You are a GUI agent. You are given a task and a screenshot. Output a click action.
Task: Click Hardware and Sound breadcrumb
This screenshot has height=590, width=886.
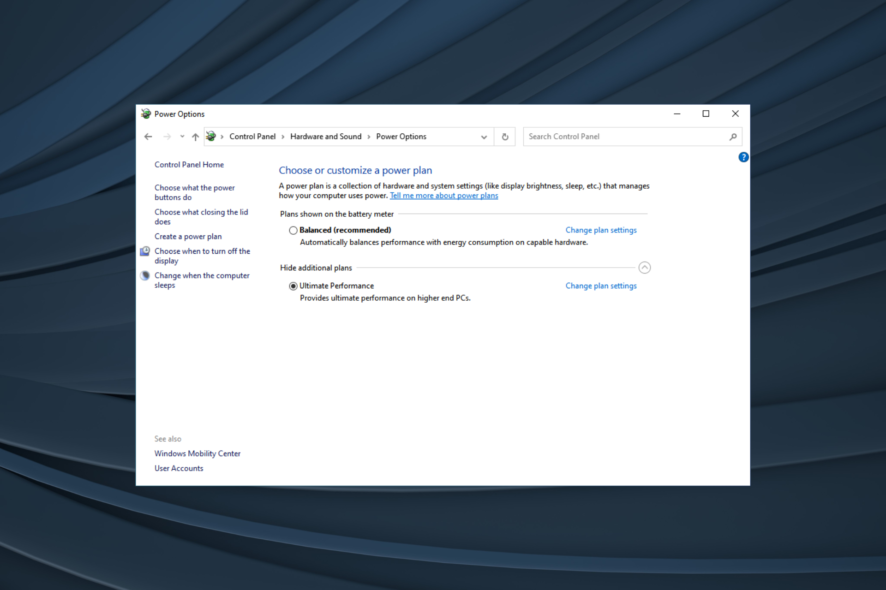click(326, 137)
